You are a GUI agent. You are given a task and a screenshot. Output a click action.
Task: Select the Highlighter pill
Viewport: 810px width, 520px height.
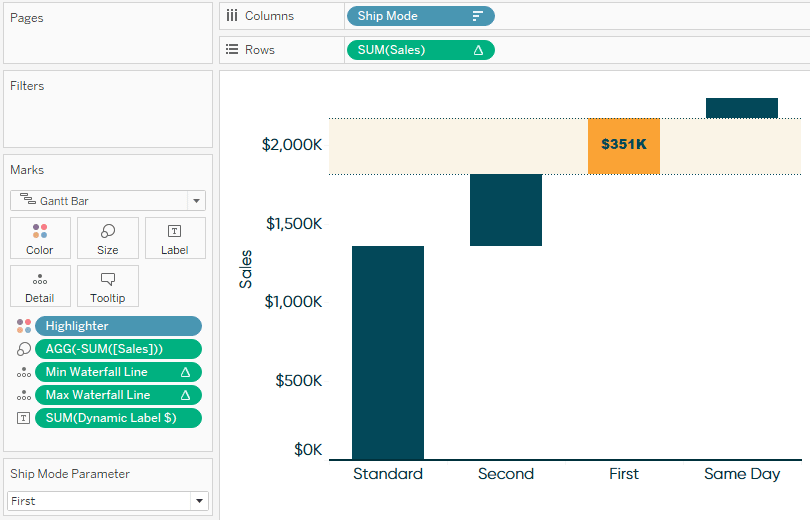pyautogui.click(x=118, y=326)
